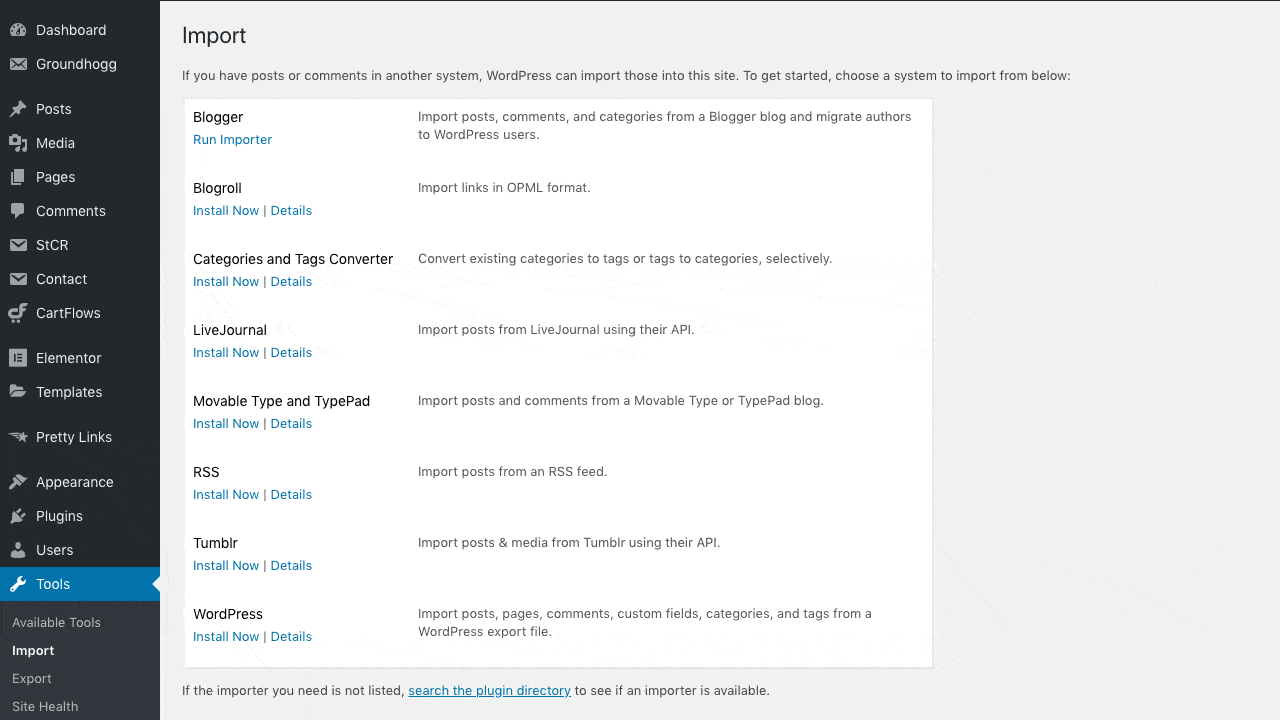Click the Pretty Links star icon
This screenshot has height=720, width=1280.
click(18, 437)
